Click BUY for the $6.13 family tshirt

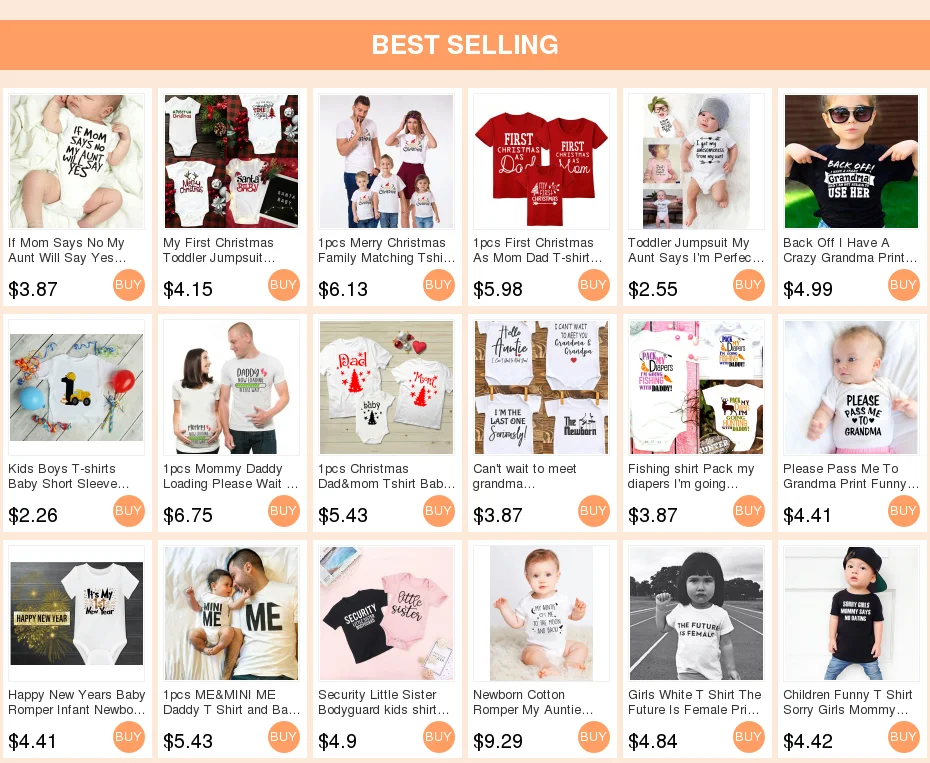tap(439, 285)
